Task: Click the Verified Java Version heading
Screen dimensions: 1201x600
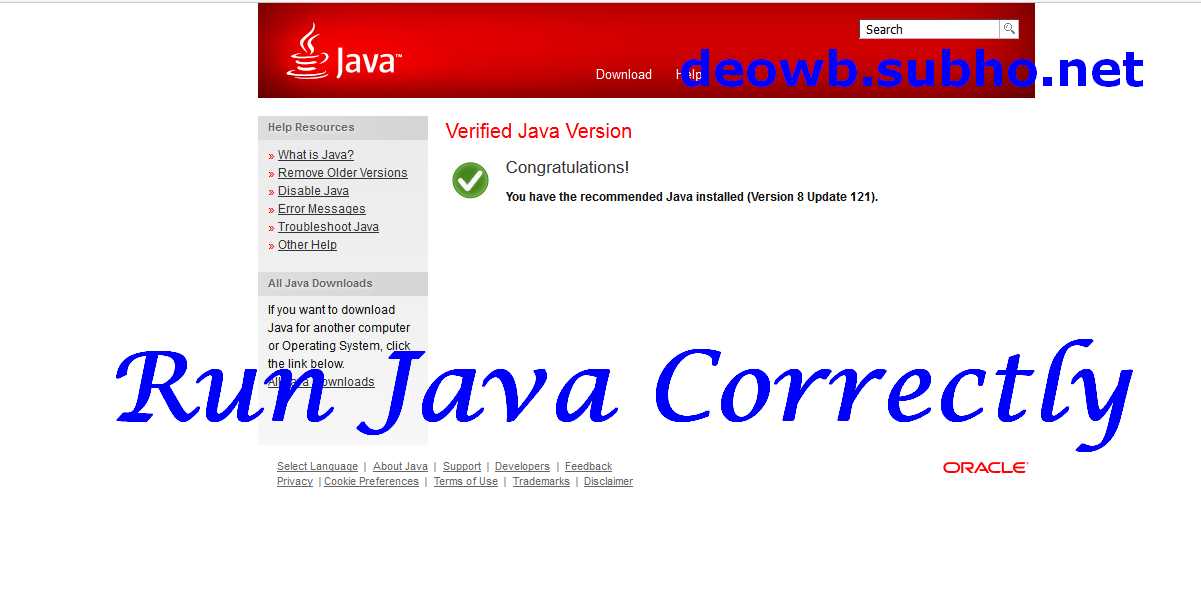Action: pos(538,131)
